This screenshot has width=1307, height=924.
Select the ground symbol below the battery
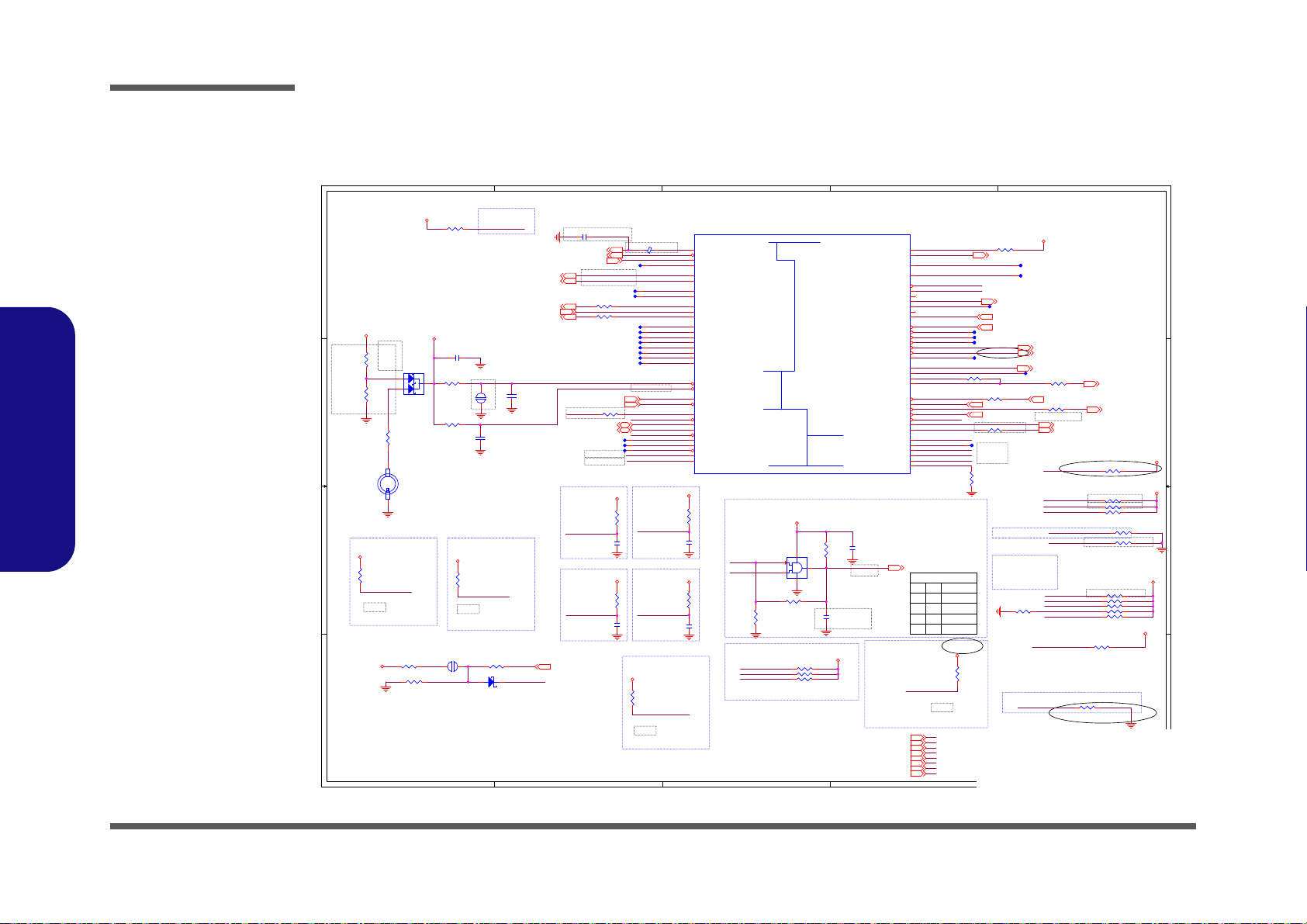point(388,514)
